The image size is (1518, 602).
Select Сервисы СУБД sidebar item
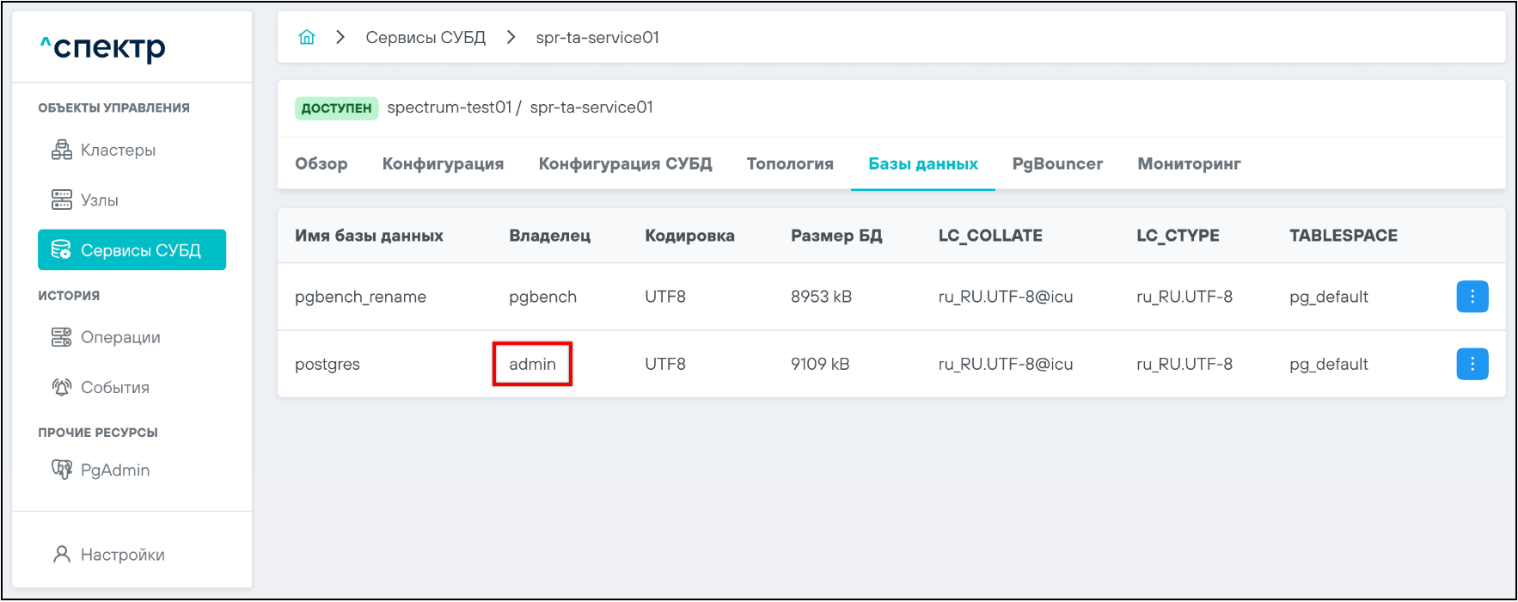[132, 250]
